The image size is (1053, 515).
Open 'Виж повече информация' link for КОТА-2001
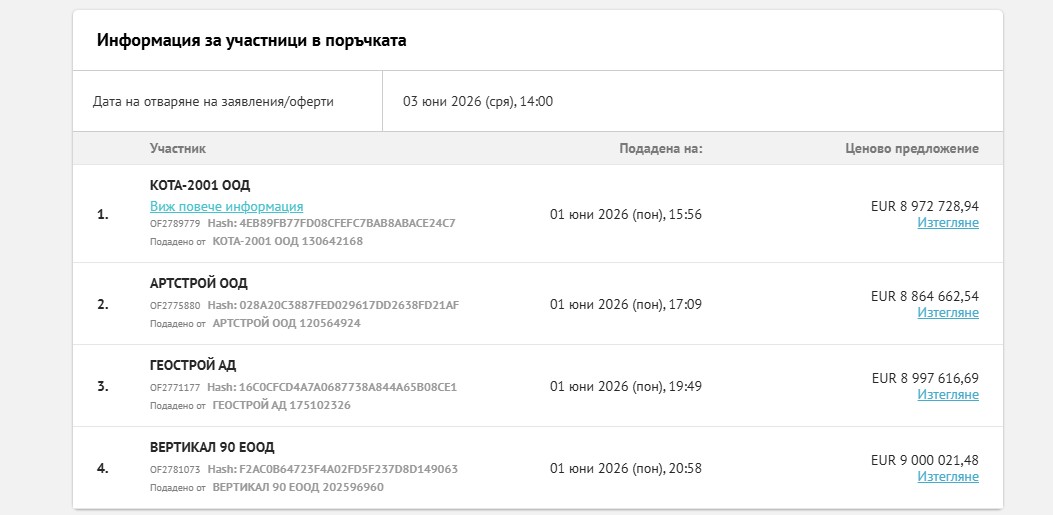226,206
